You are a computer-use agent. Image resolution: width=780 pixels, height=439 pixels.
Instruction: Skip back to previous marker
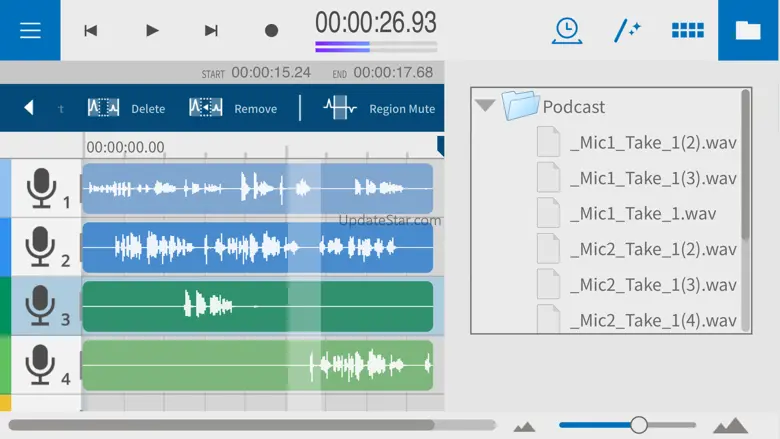(x=91, y=31)
